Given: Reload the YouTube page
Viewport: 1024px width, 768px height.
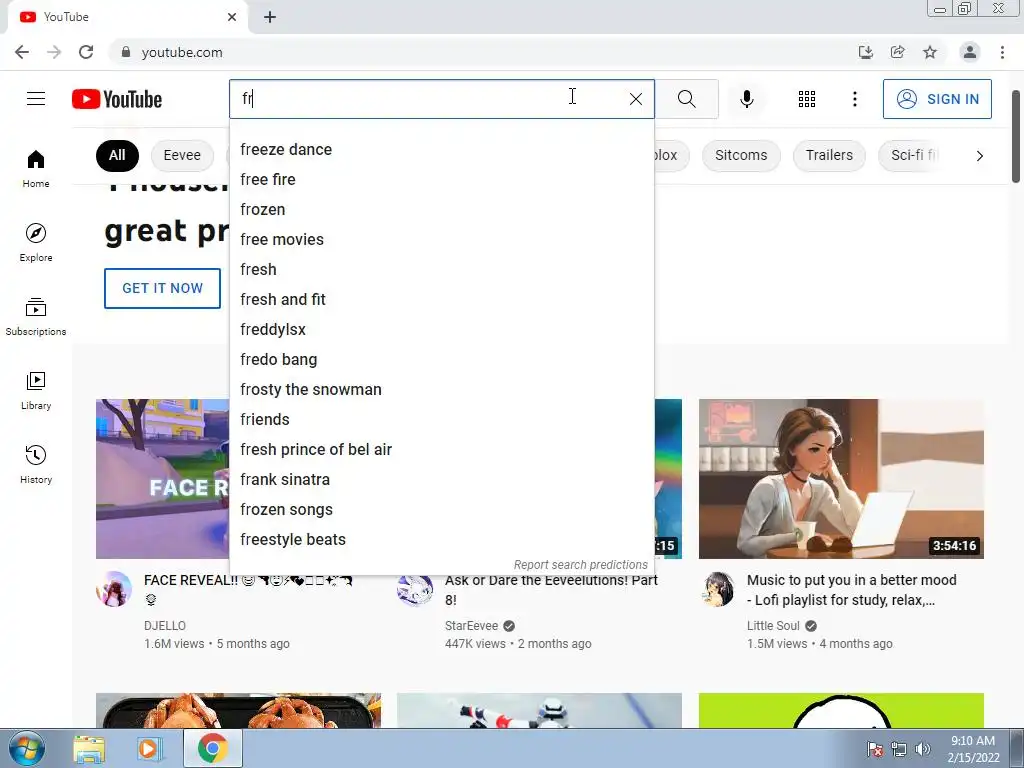Looking at the screenshot, I should click(x=86, y=52).
